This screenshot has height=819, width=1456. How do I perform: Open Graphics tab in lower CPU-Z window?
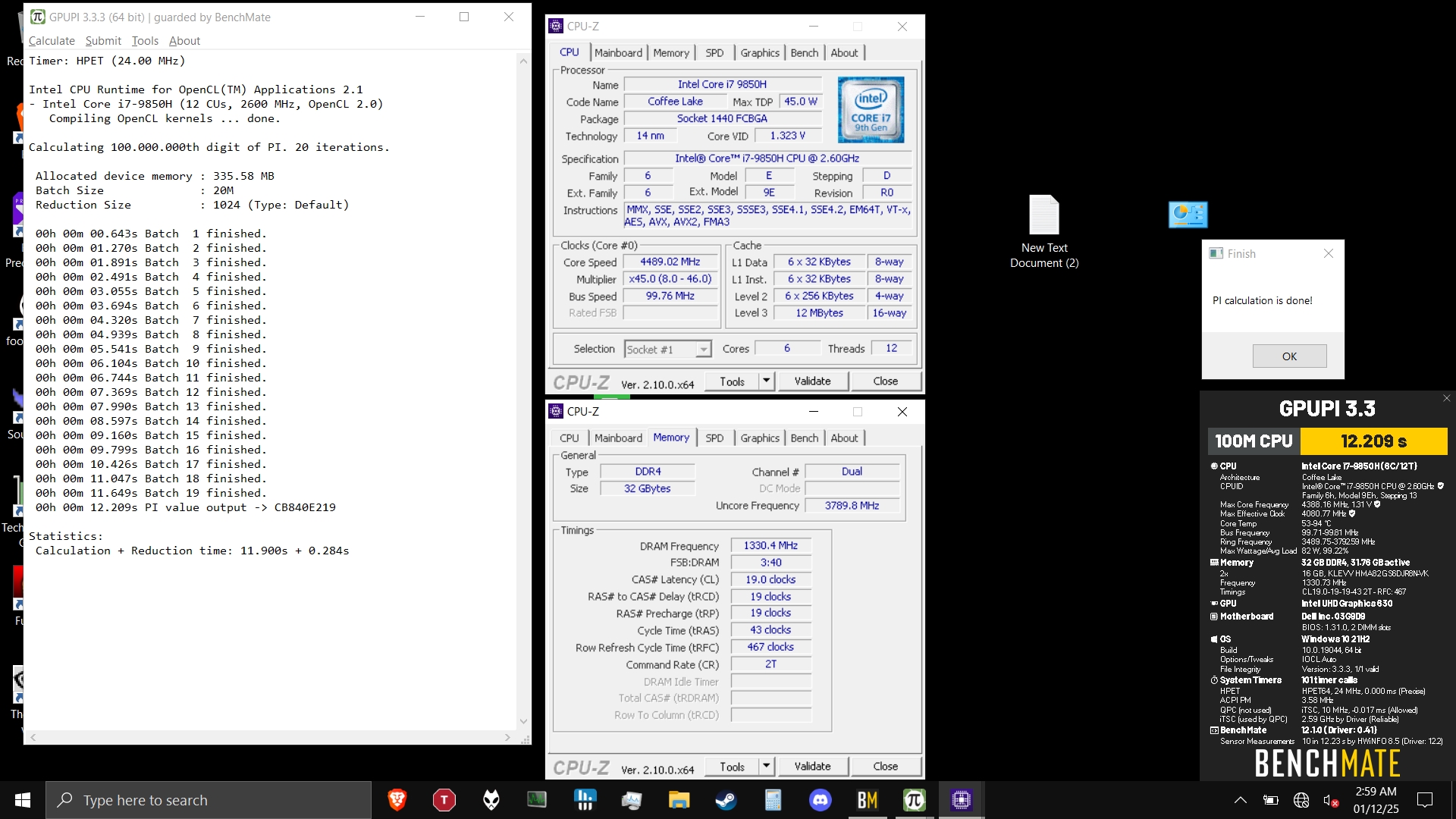point(760,438)
